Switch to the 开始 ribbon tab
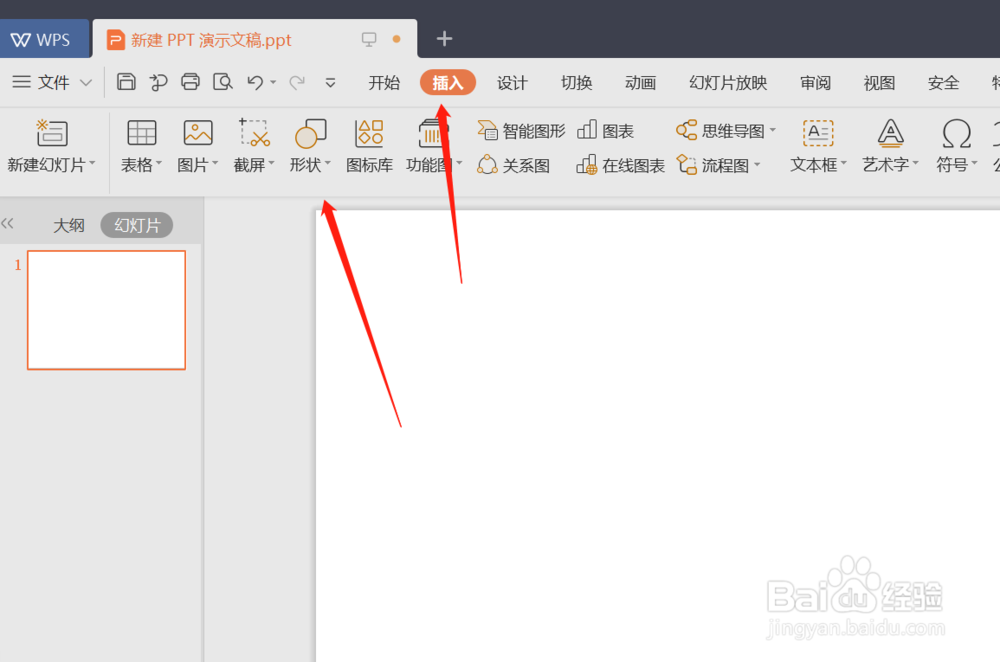This screenshot has height=662, width=1000. coord(384,83)
